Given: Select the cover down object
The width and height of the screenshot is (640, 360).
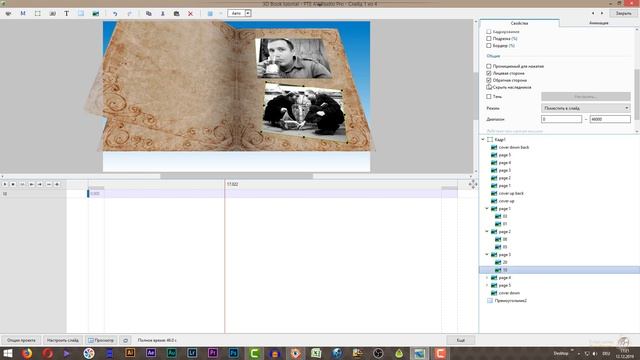Looking at the screenshot, I should [x=509, y=293].
